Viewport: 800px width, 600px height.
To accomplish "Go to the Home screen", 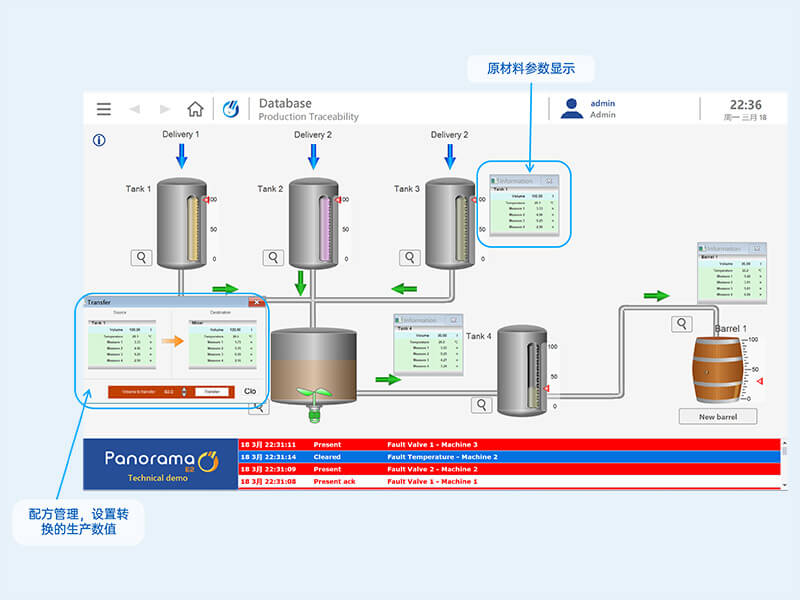I will click(195, 109).
